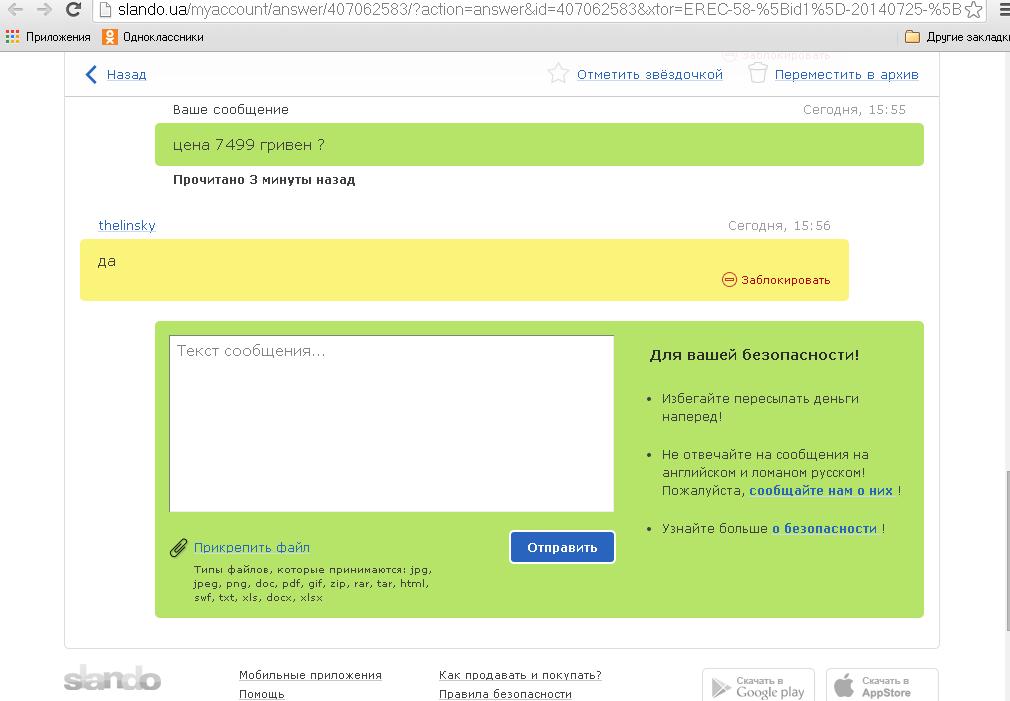Open the Приложения apps grid icon
1010x701 pixels.
point(12,37)
